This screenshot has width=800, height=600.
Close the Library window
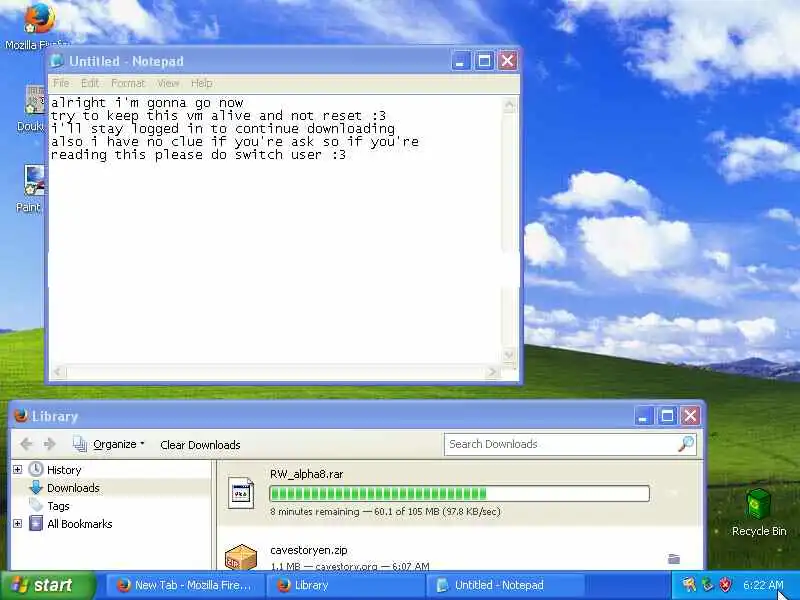tap(690, 416)
